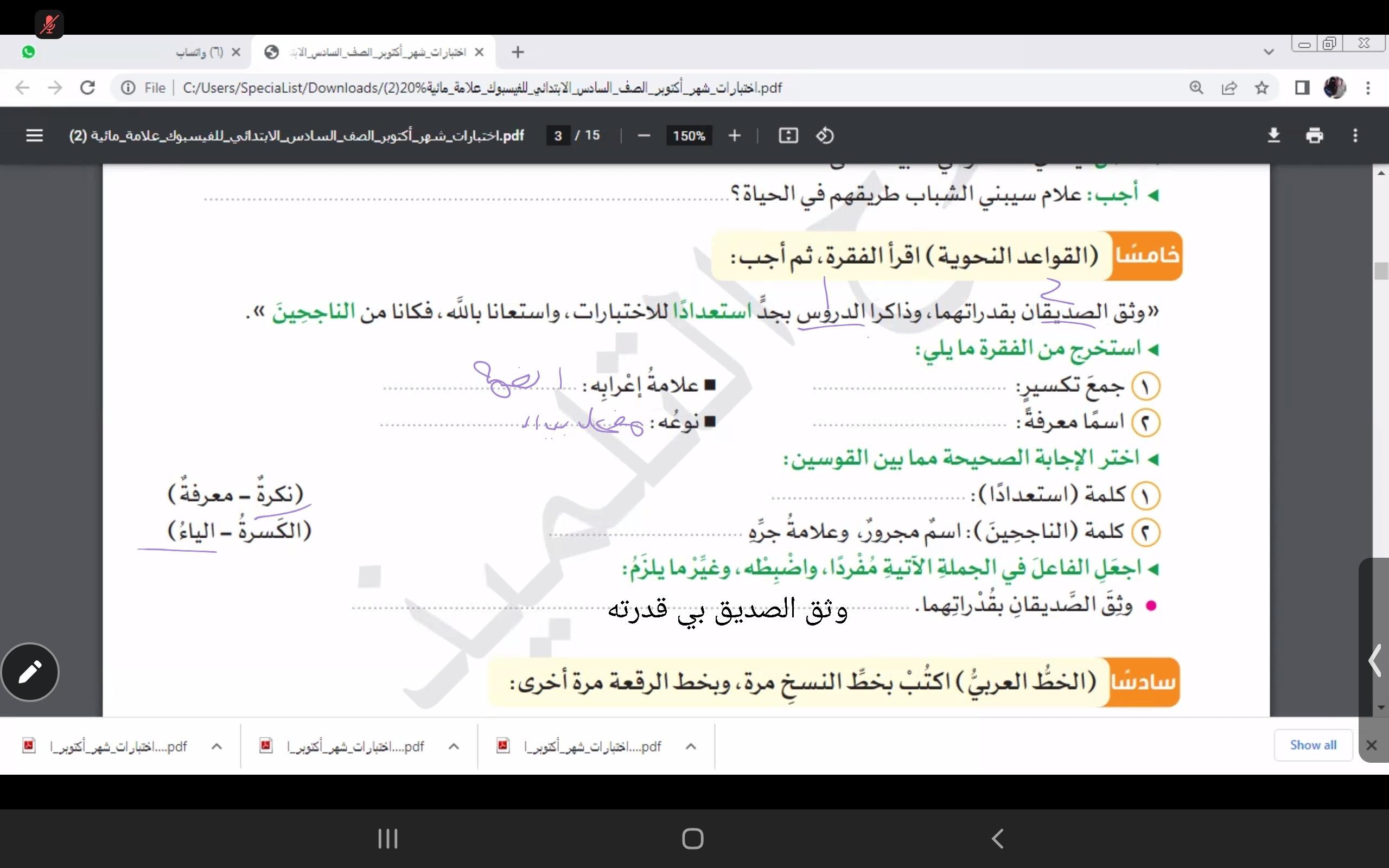Reload the browser page

point(87,88)
